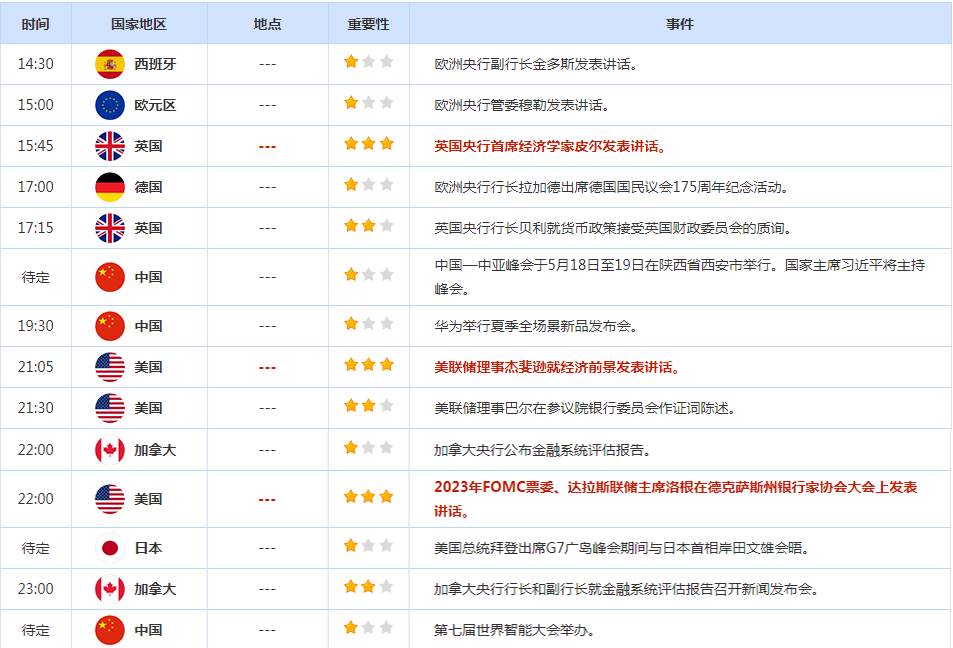Click the star rating in 17:00 Germany row
This screenshot has width=953, height=648.
click(x=368, y=185)
